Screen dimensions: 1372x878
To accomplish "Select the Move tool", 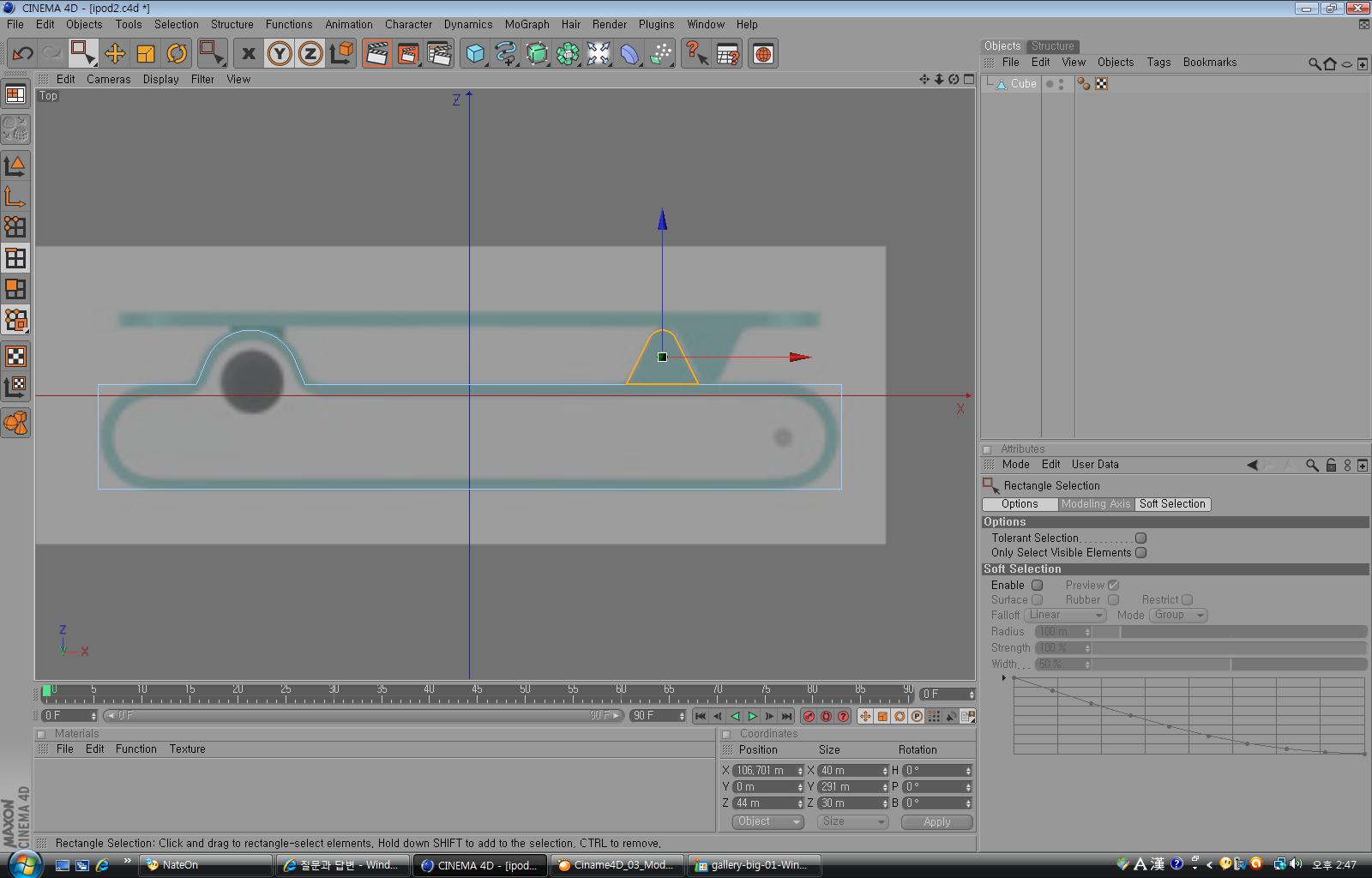I will click(x=114, y=54).
